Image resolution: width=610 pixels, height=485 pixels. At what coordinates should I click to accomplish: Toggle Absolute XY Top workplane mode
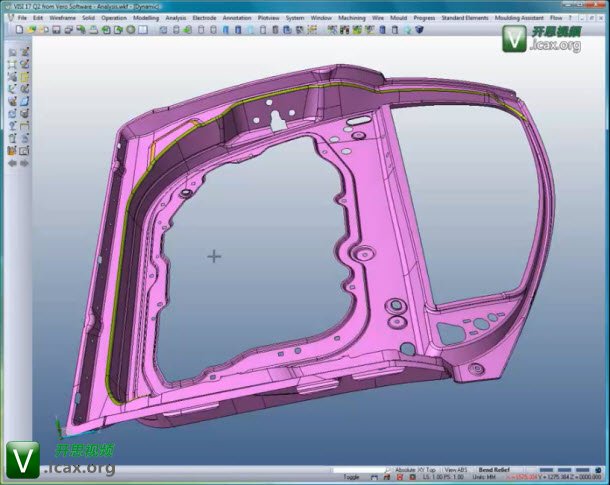click(418, 469)
